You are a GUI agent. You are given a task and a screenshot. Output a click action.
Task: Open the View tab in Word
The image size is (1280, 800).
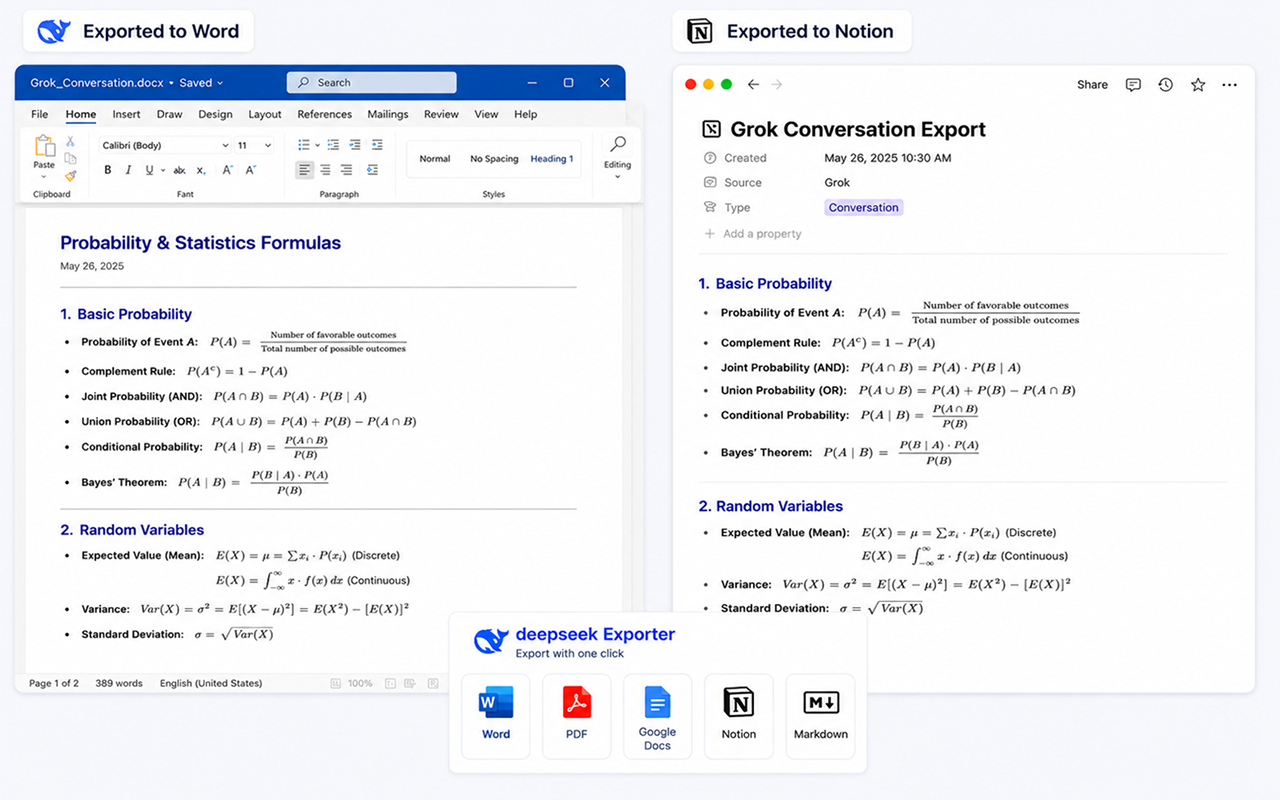tap(486, 114)
